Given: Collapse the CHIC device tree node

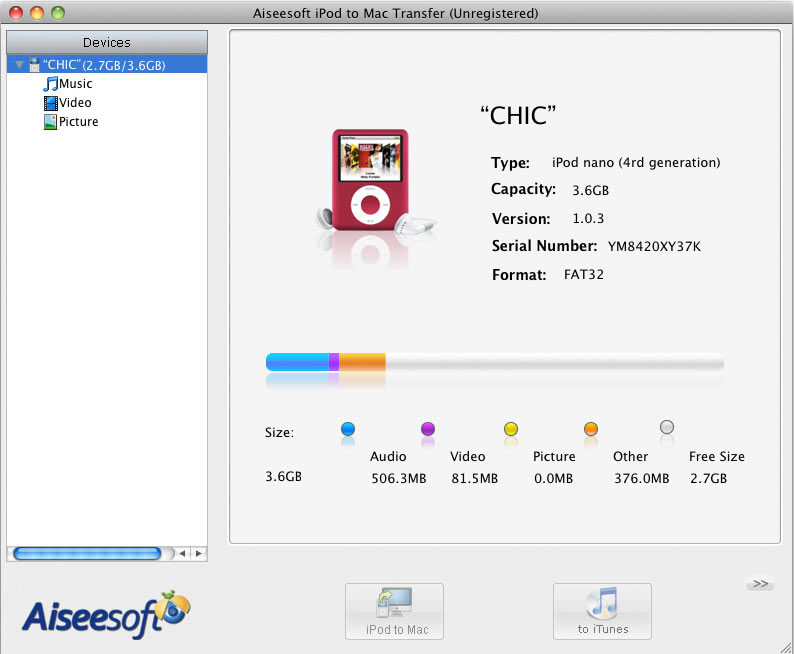Looking at the screenshot, I should click(18, 65).
